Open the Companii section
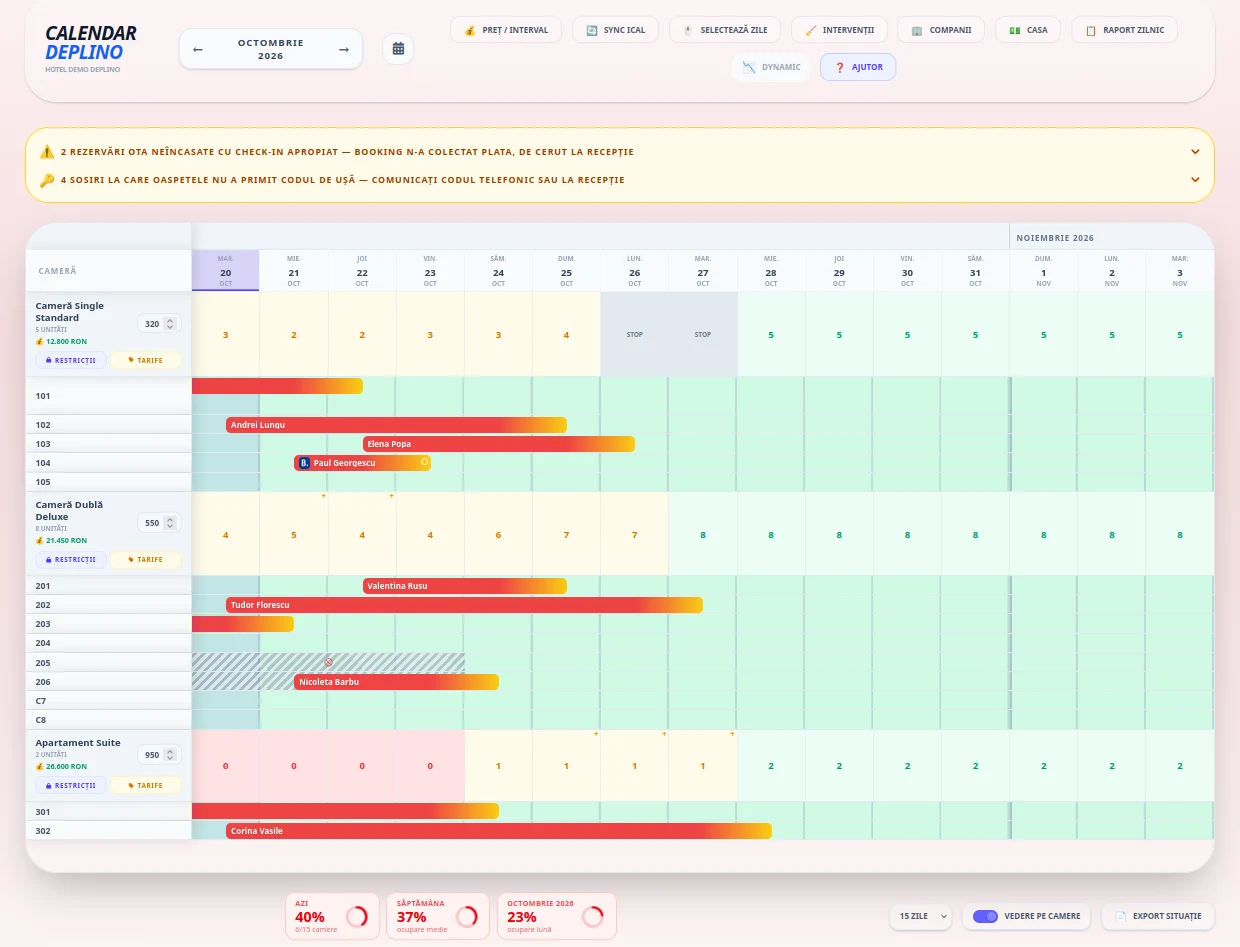Viewport: 1240px width, 947px height. tap(941, 30)
